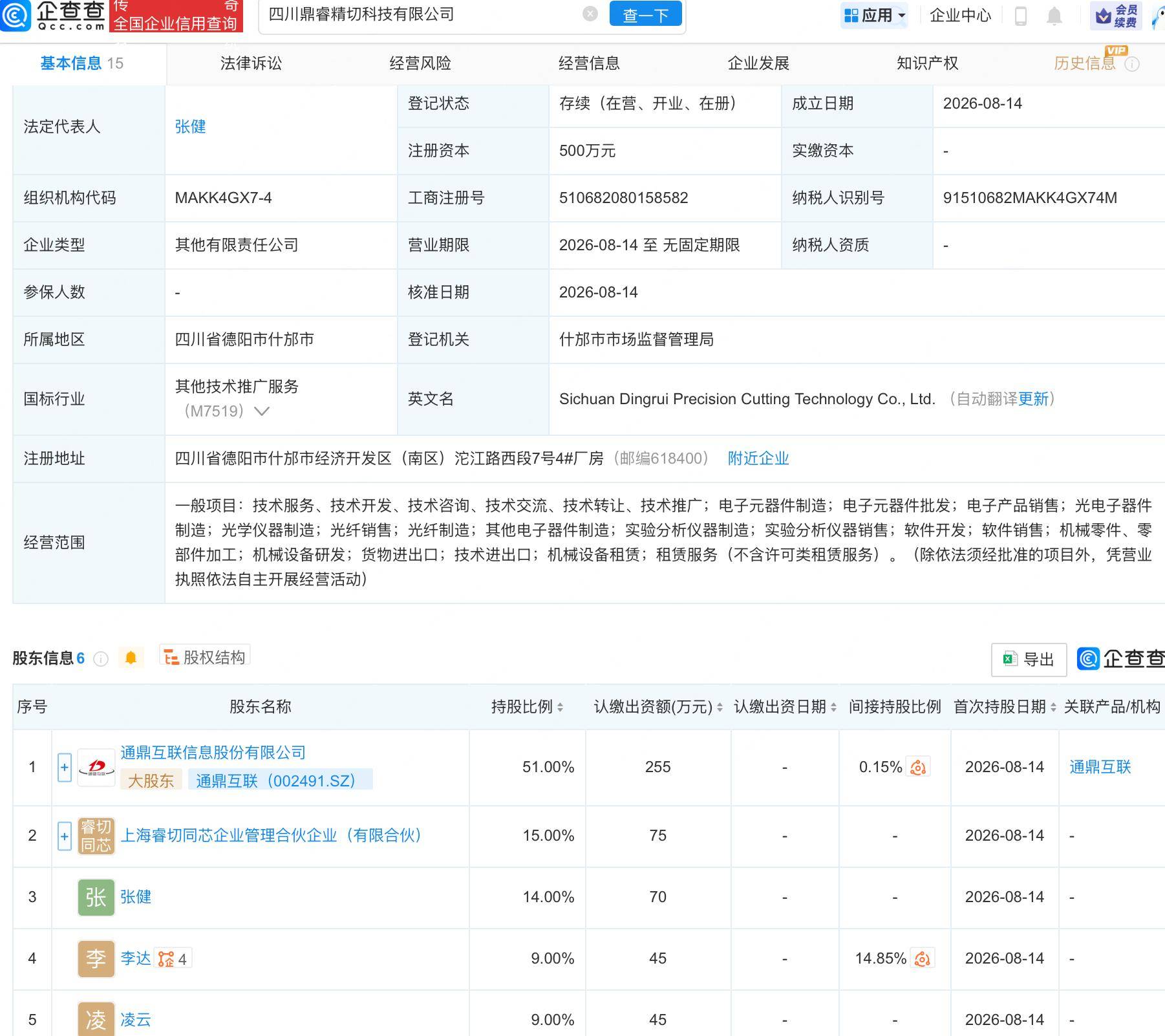Click the 凌 avatar in shareholder row 5

96,1019
